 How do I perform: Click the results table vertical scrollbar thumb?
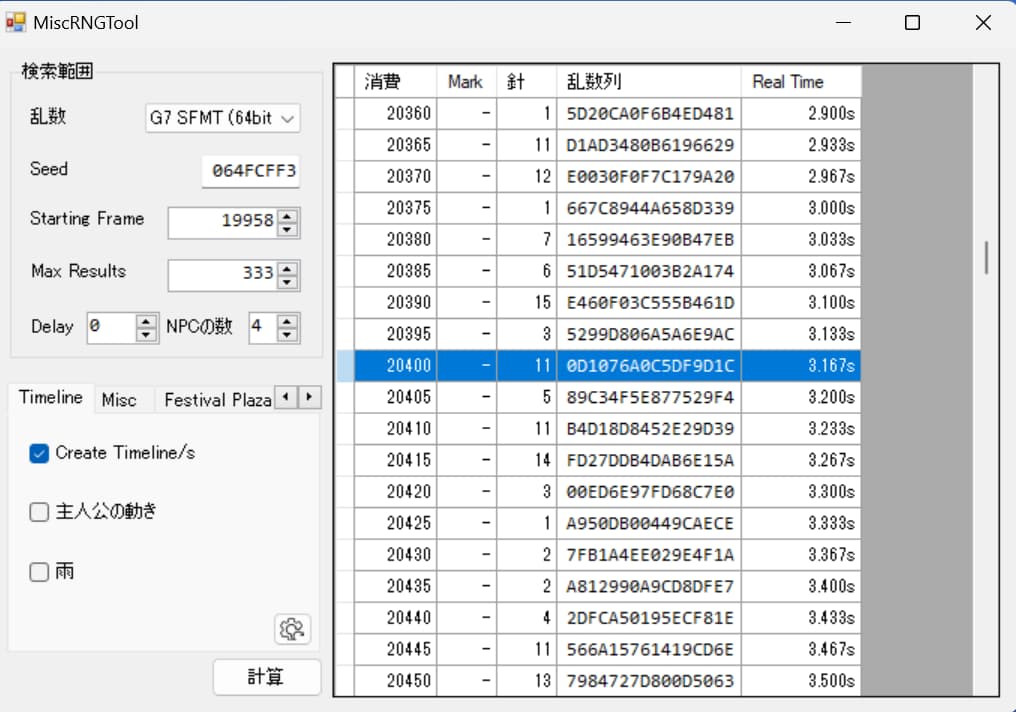[x=986, y=257]
